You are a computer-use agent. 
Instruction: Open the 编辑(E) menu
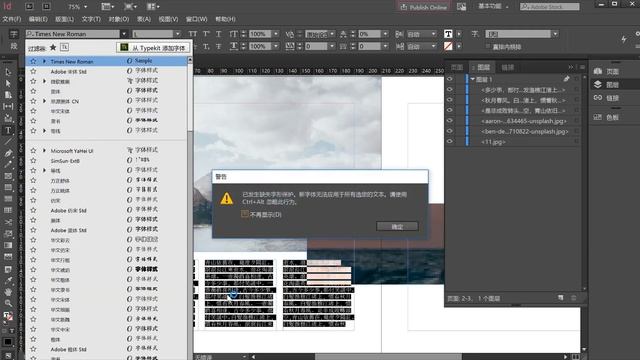point(38,19)
